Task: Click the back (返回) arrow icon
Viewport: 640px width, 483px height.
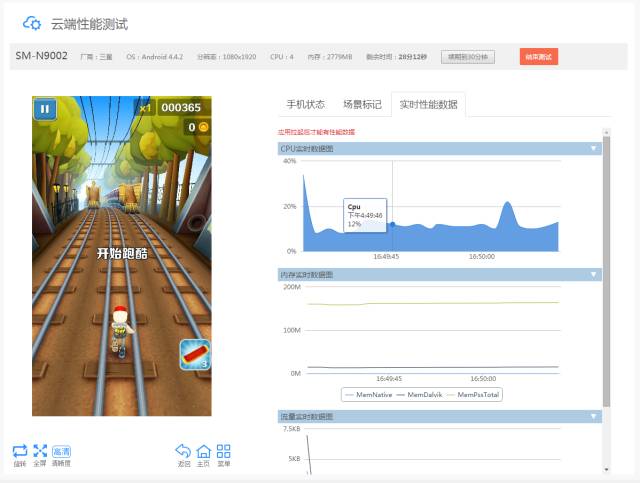Action: [x=183, y=451]
